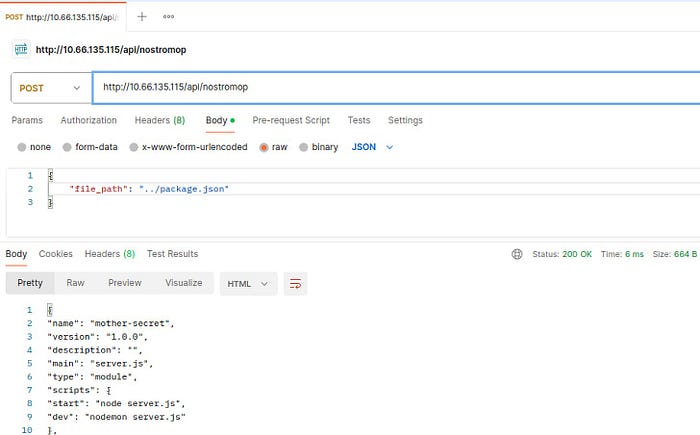Open the Pre-request Script tab
Screen dimensions: 700x435
[x=291, y=120]
